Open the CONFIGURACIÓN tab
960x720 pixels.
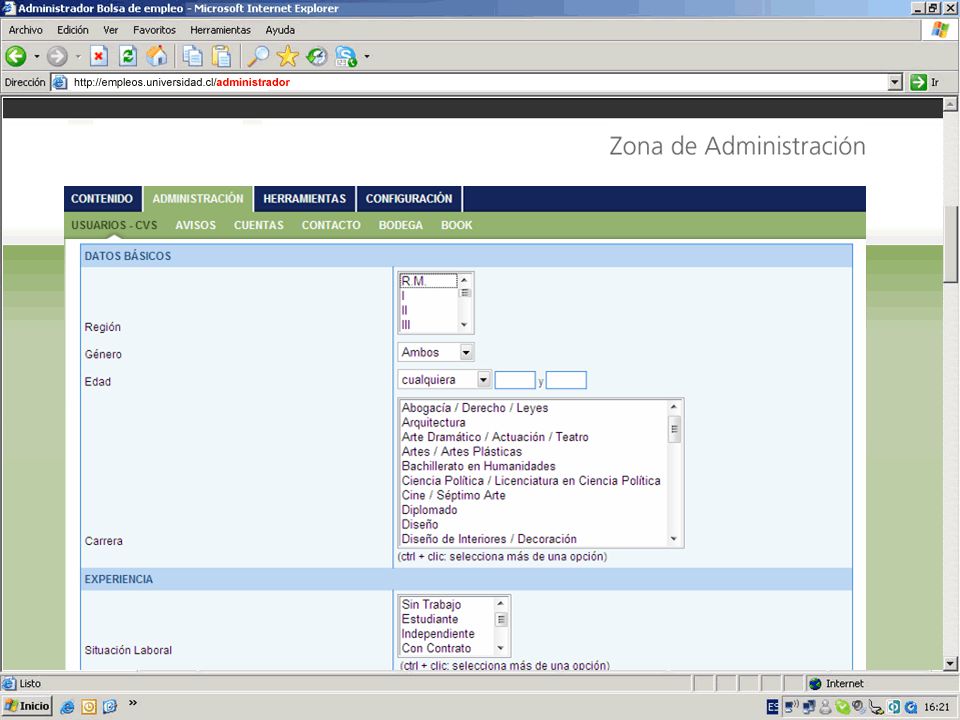tap(409, 199)
